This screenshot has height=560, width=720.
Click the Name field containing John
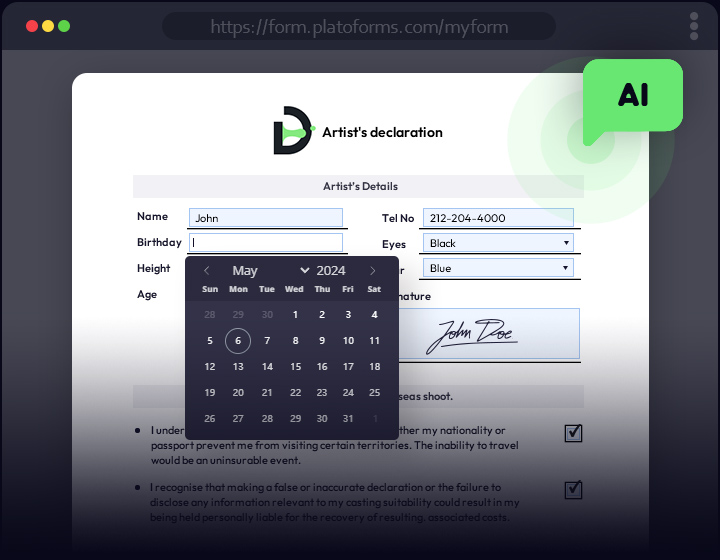(x=265, y=218)
